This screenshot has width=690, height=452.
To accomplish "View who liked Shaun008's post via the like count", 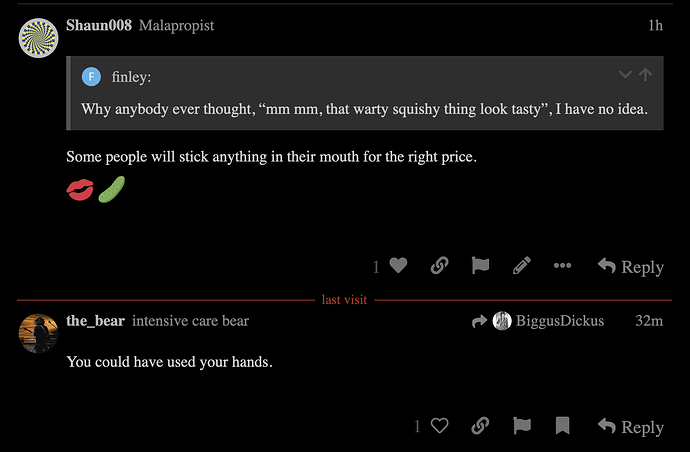I will (377, 267).
